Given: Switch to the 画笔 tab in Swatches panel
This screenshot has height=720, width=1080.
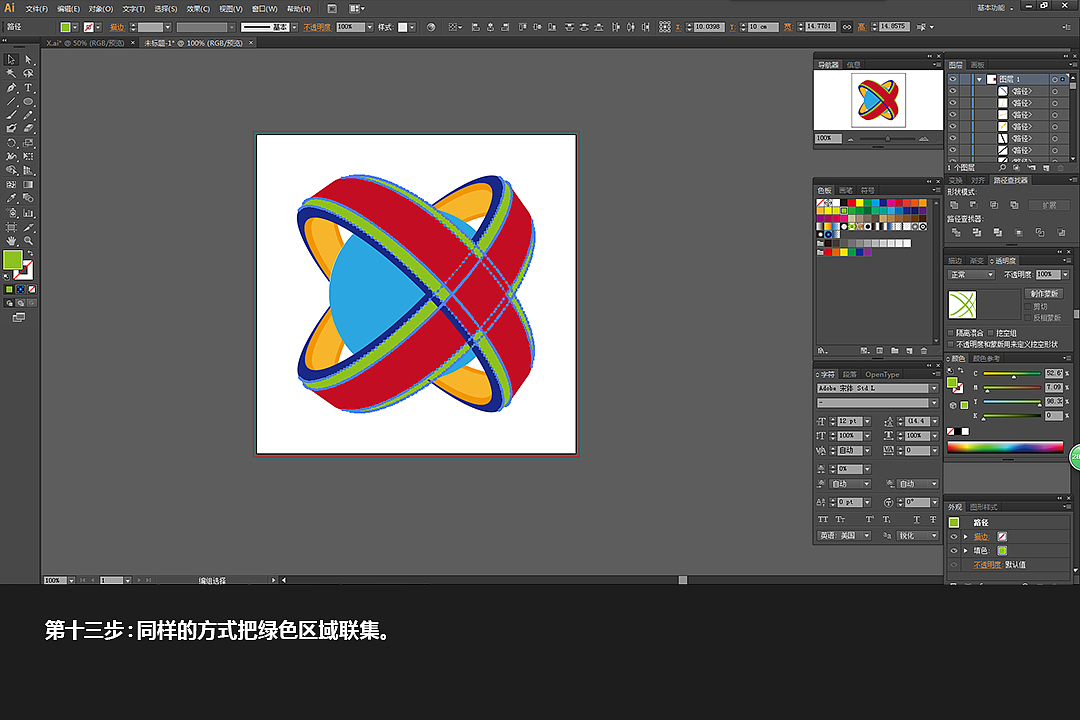Looking at the screenshot, I should pyautogui.click(x=846, y=190).
